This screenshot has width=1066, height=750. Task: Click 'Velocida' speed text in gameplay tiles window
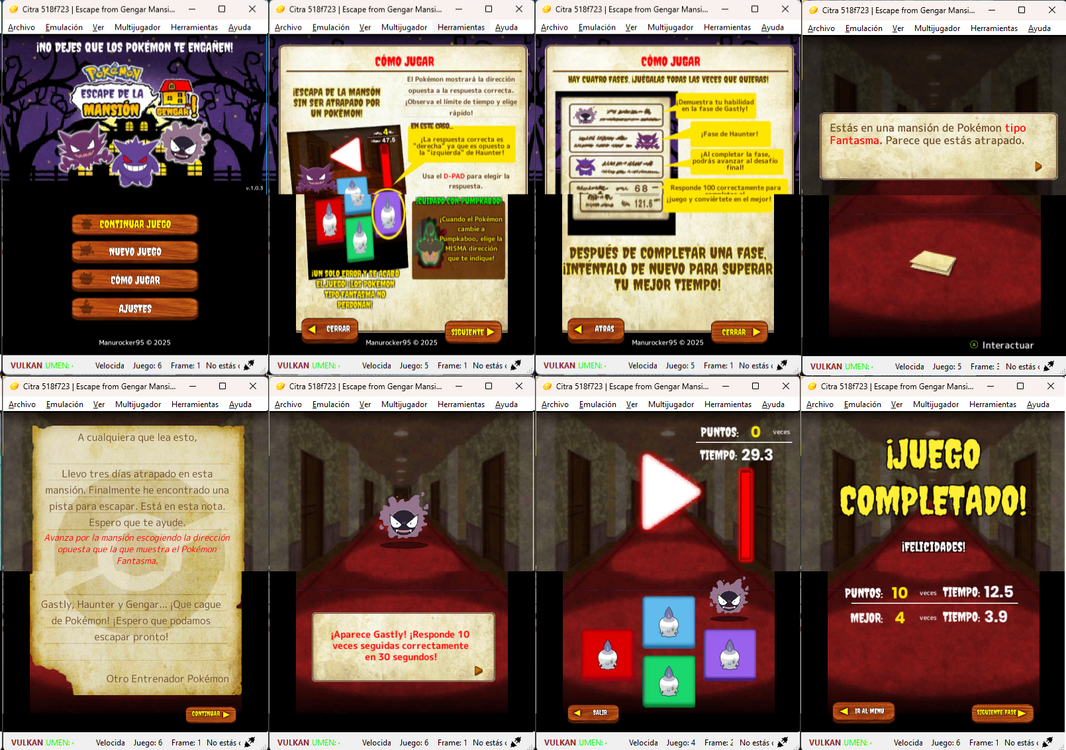point(643,743)
